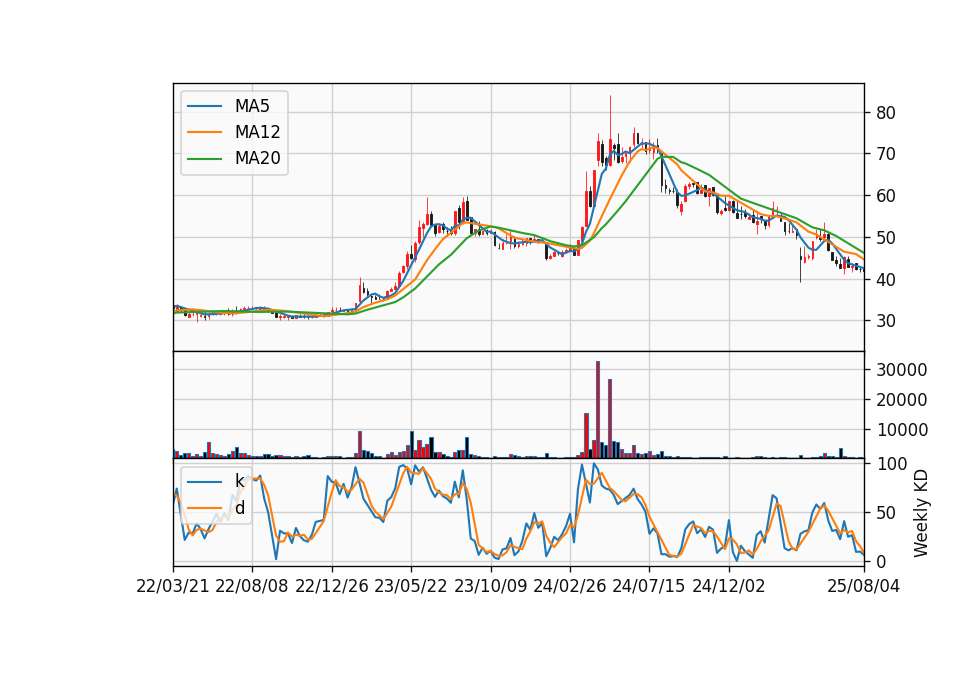Click the green MA20 legend line sample
Viewport: 960px width, 690px height.
[204, 159]
